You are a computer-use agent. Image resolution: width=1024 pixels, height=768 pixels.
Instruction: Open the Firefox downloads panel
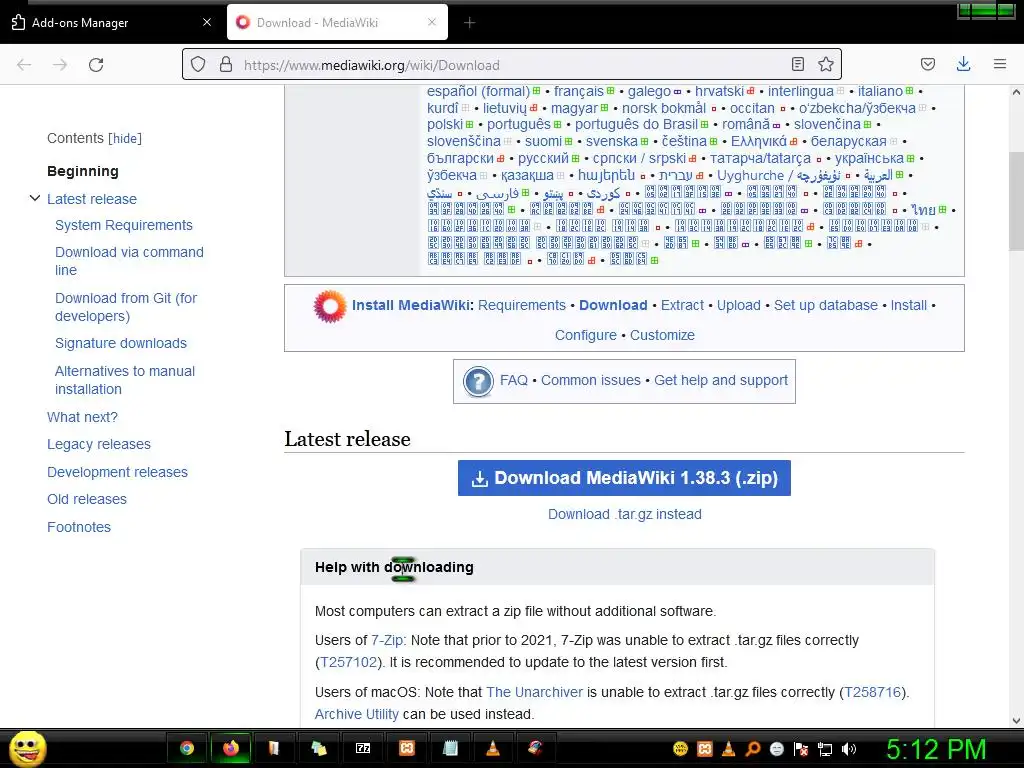[x=963, y=64]
